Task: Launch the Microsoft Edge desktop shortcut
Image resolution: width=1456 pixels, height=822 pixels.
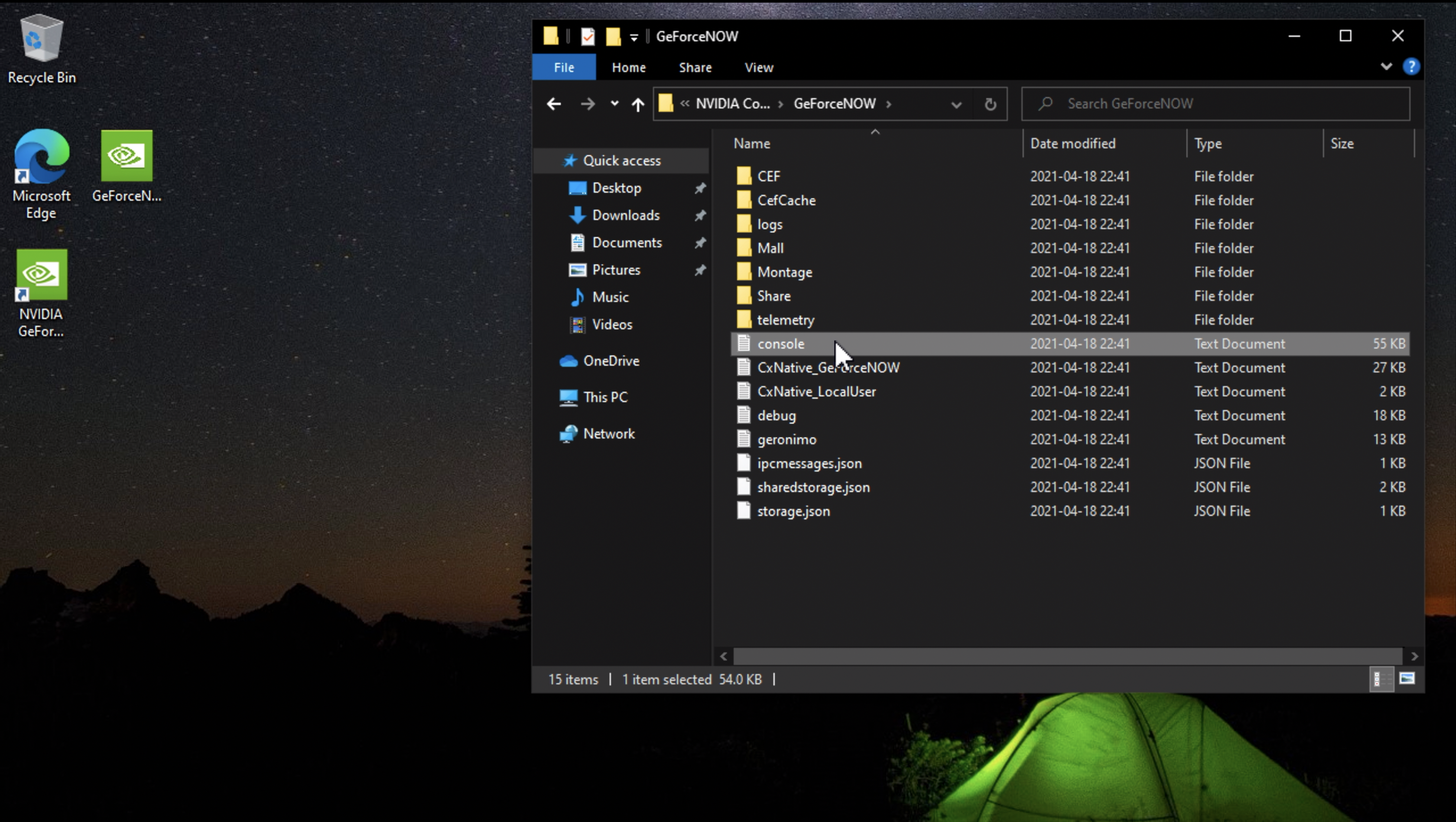Action: [x=41, y=174]
